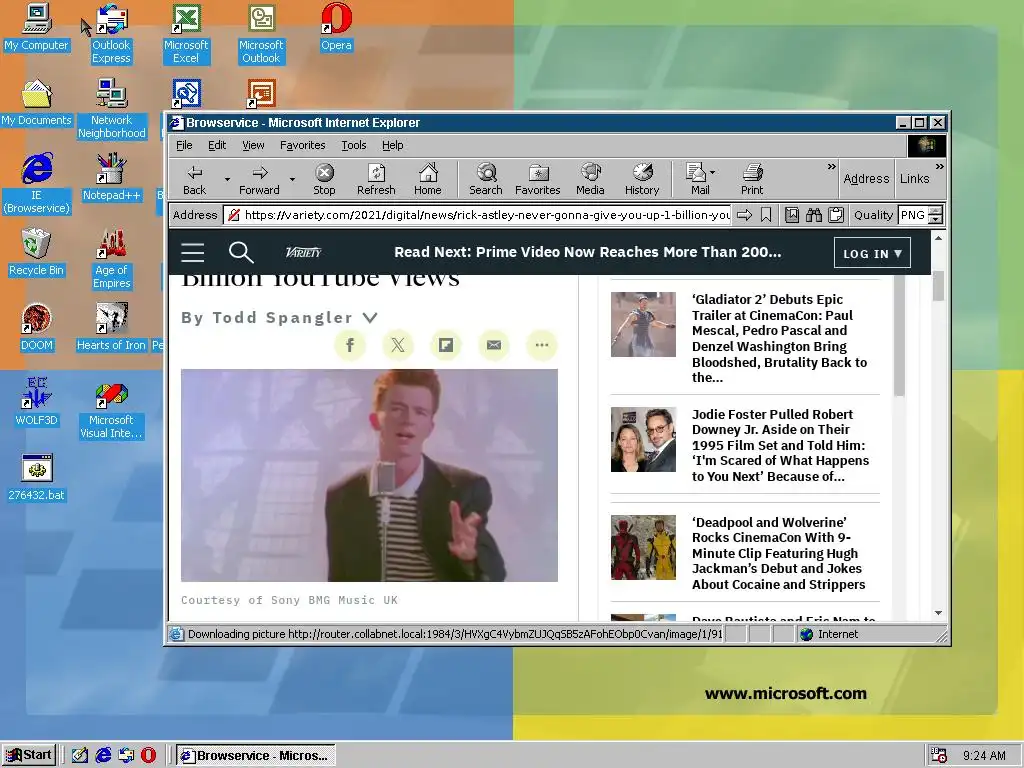
Task: Select the 276432.bat desktop file
Action: point(37,477)
